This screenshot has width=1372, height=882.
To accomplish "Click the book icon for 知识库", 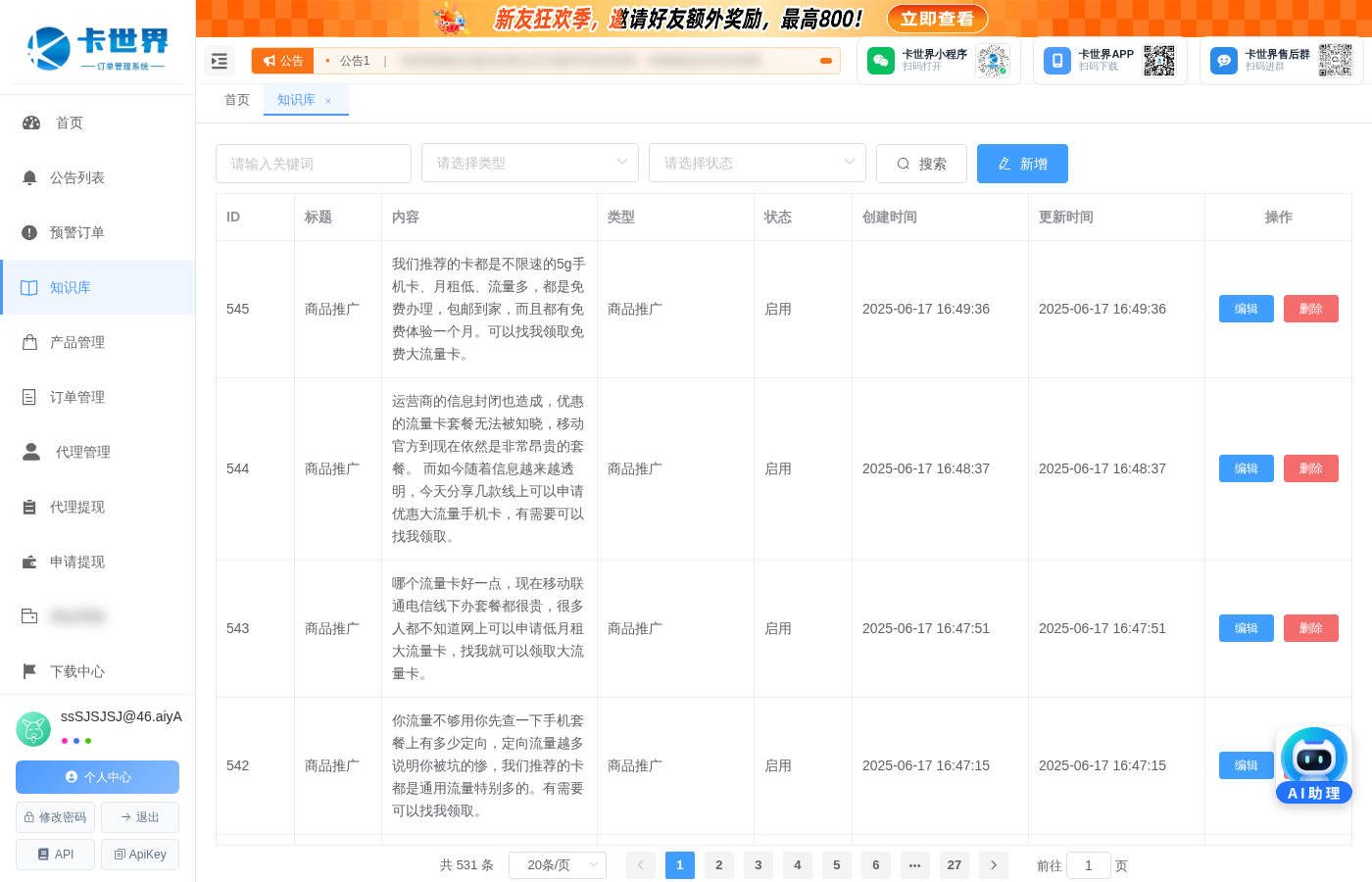I will click(x=29, y=287).
